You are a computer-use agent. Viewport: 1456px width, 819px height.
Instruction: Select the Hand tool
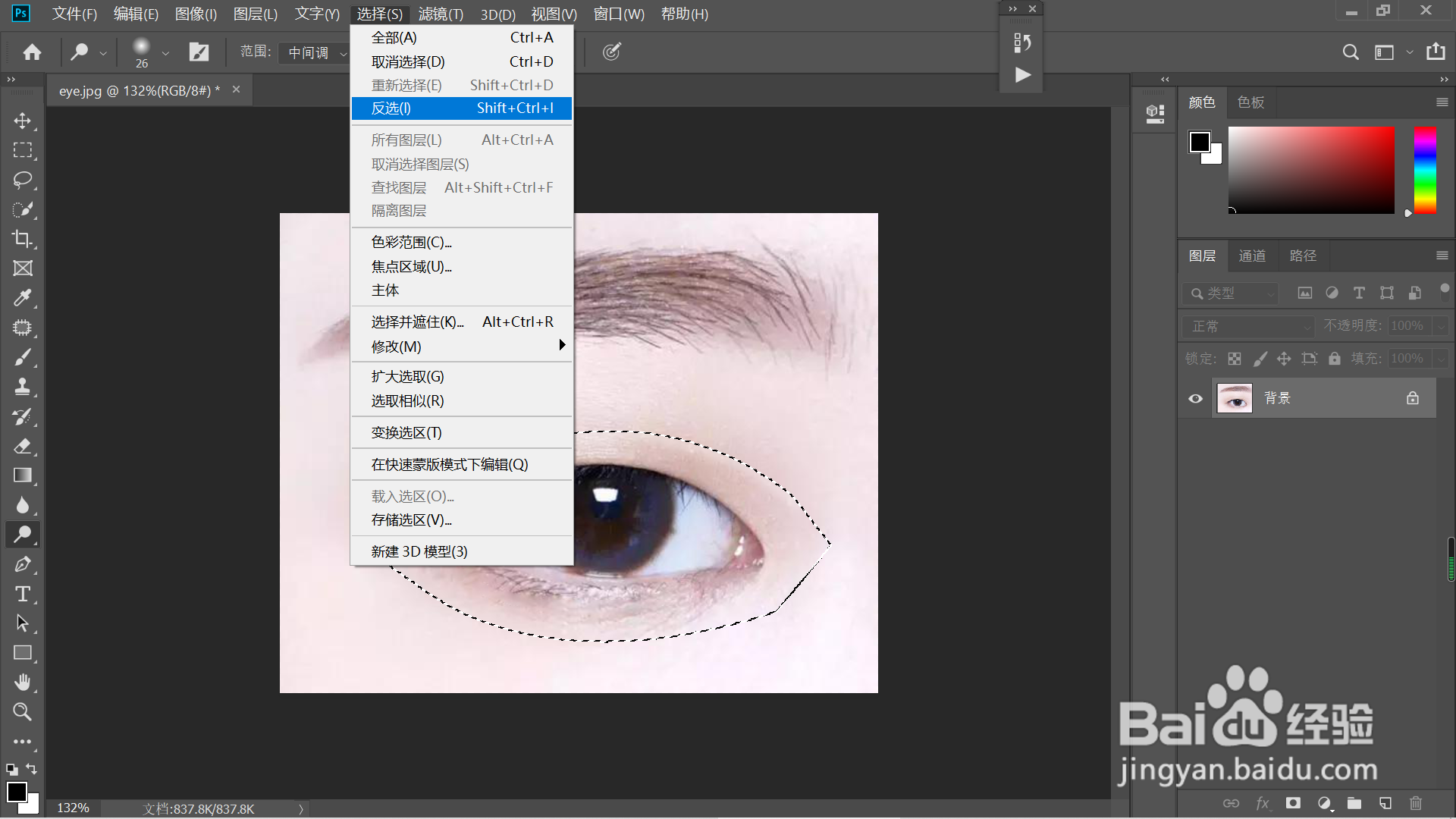tap(23, 682)
